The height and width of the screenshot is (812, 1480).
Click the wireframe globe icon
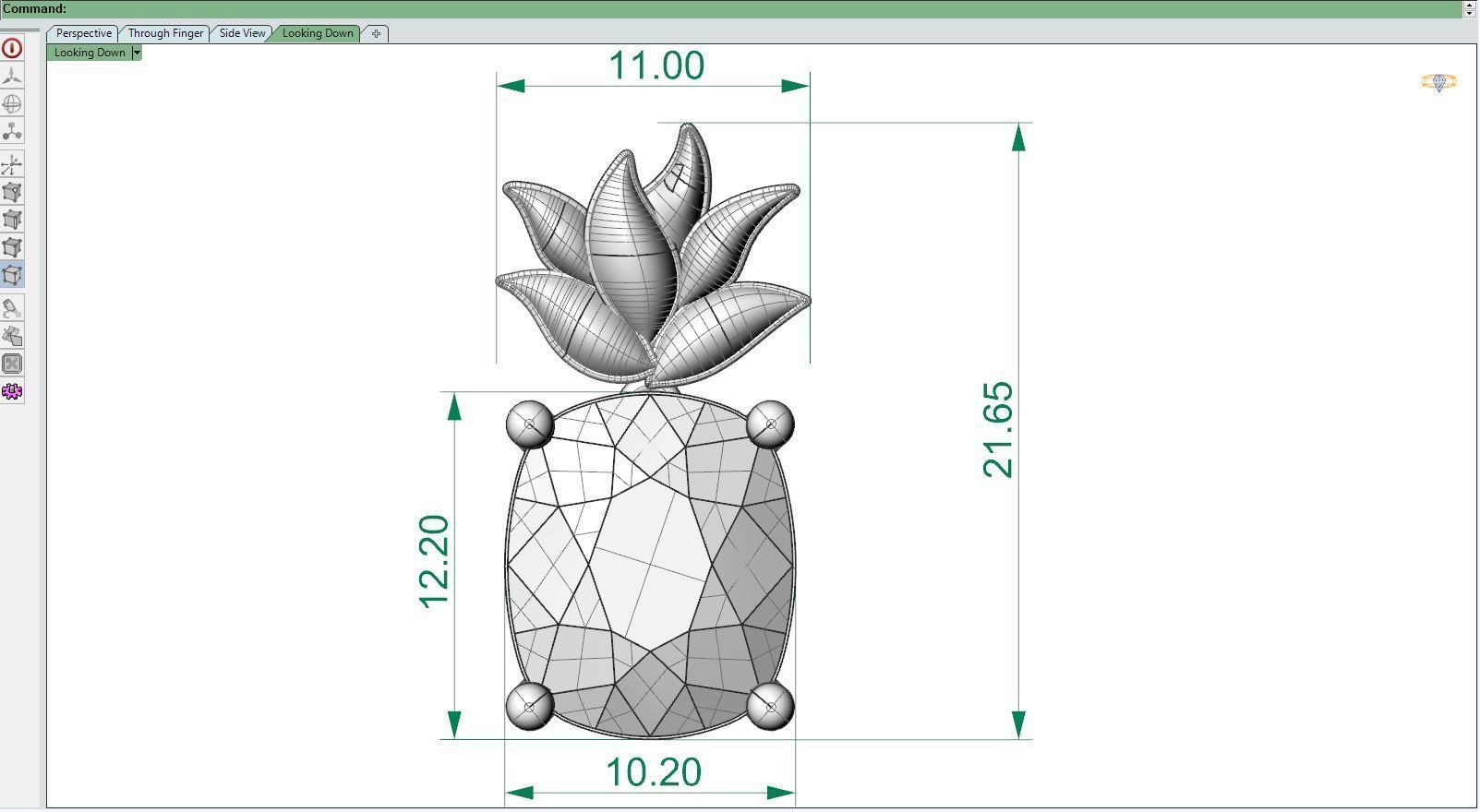[12, 103]
